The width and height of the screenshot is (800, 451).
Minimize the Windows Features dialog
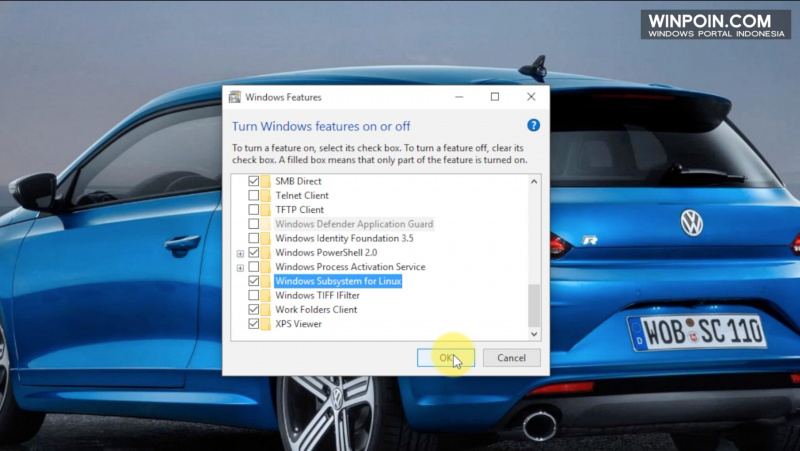point(459,97)
